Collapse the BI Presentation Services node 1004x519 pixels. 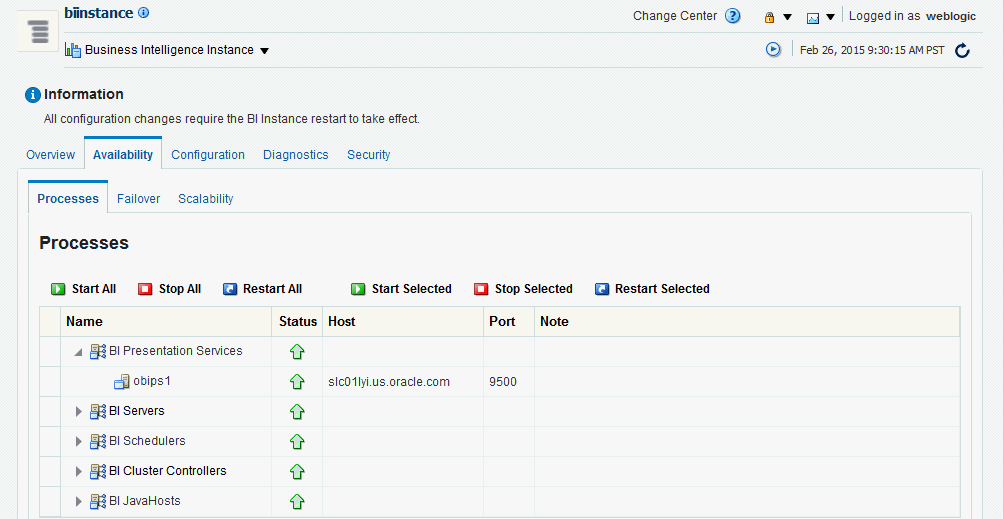78,352
